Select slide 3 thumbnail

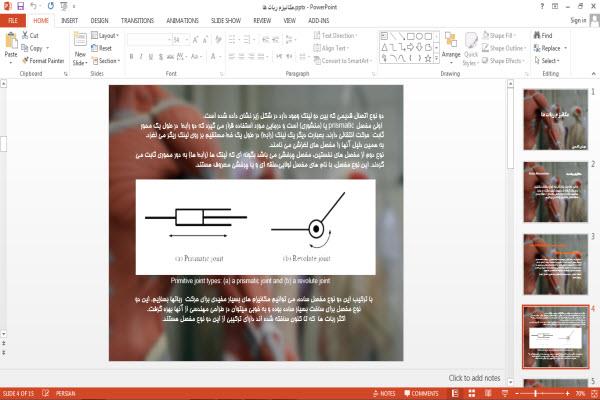[555, 264]
